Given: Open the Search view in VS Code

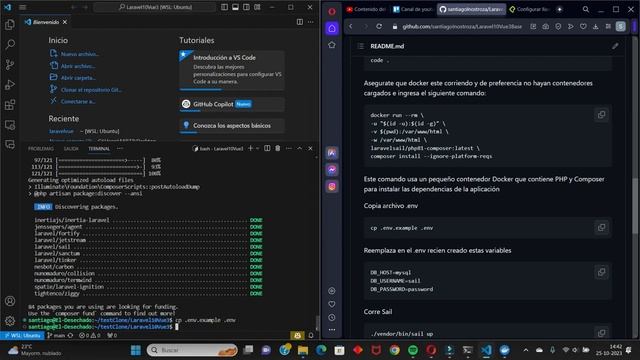Looking at the screenshot, I should click(x=10, y=44).
